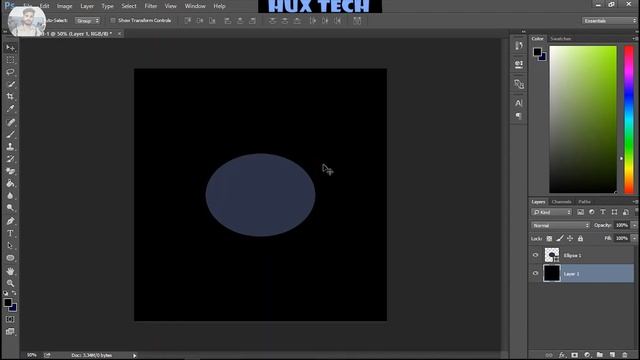Open the layer filter Kind dropdown

pyautogui.click(x=551, y=212)
